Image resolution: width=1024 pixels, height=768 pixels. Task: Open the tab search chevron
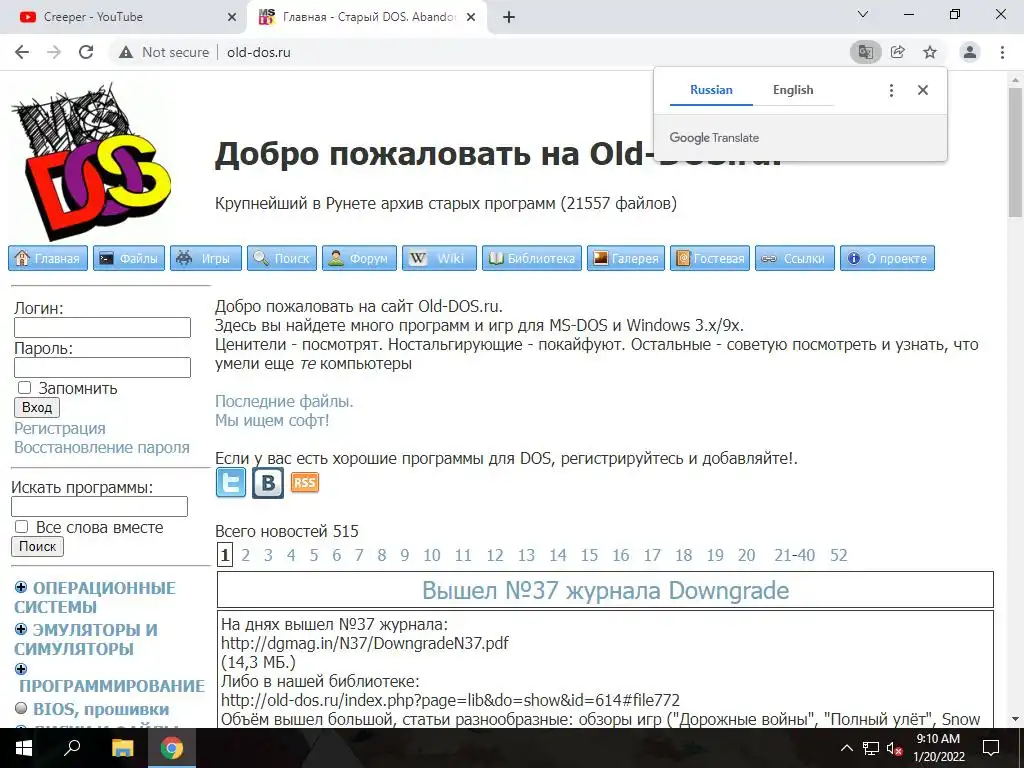click(x=863, y=14)
